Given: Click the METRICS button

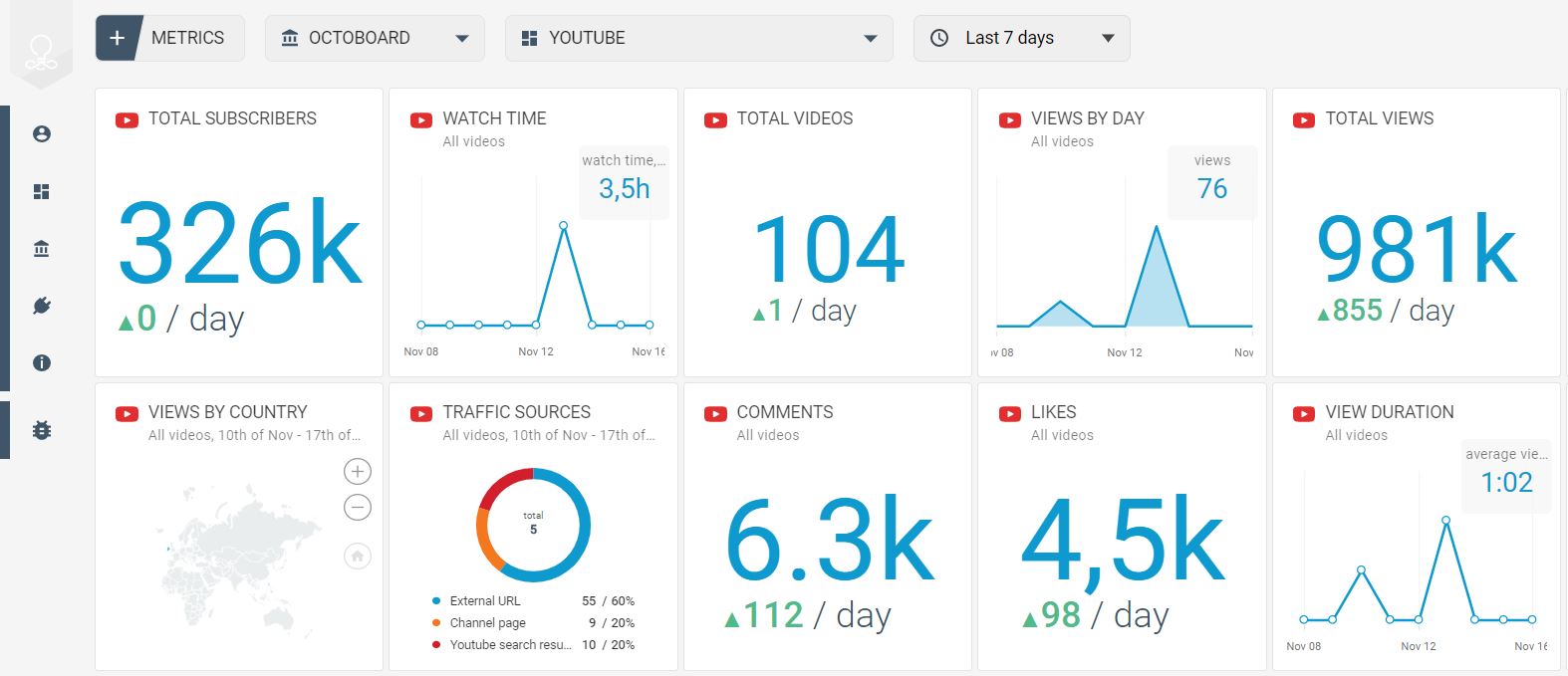Looking at the screenshot, I should click(170, 38).
